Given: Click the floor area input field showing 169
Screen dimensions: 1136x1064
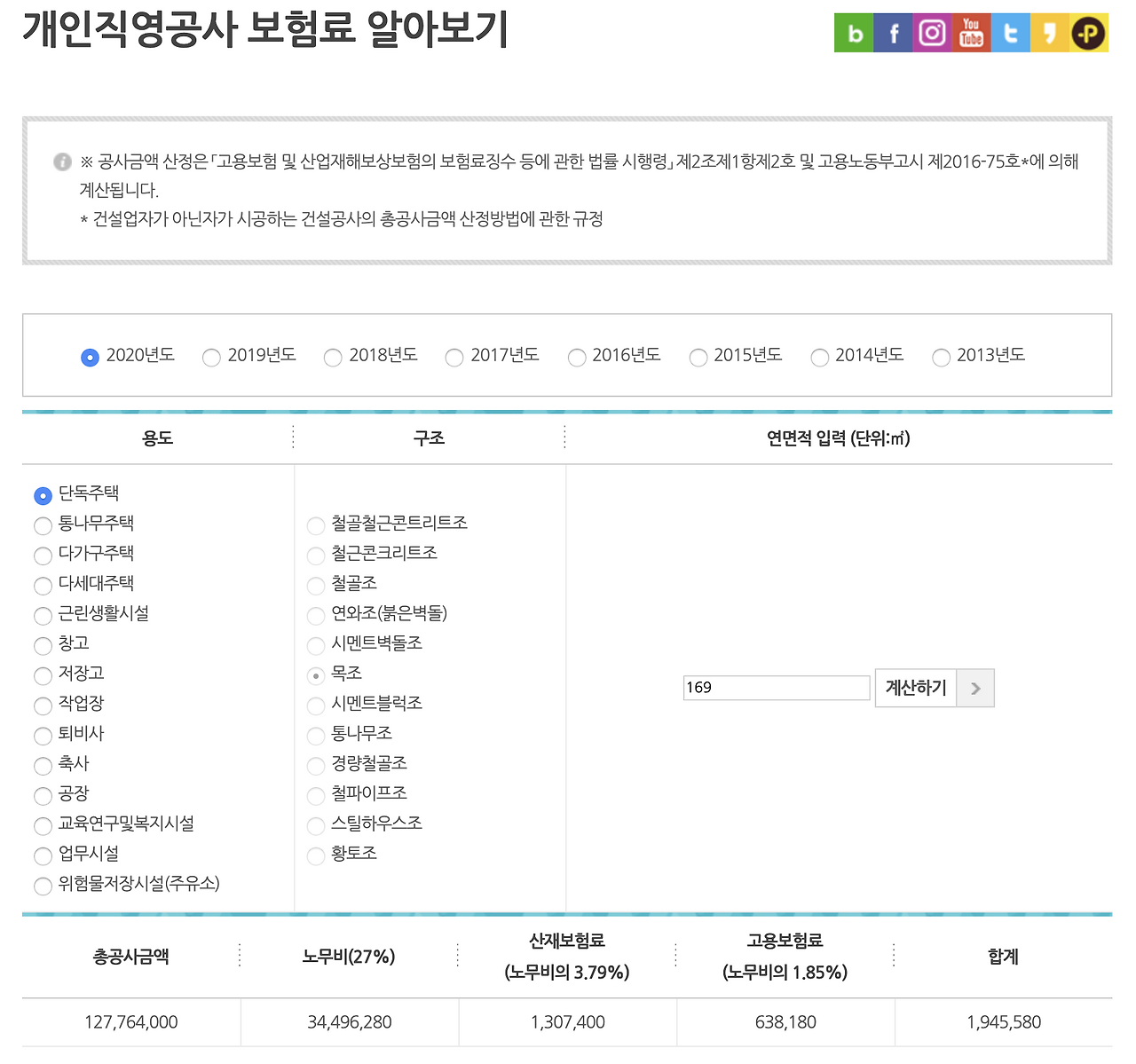Looking at the screenshot, I should coord(776,688).
